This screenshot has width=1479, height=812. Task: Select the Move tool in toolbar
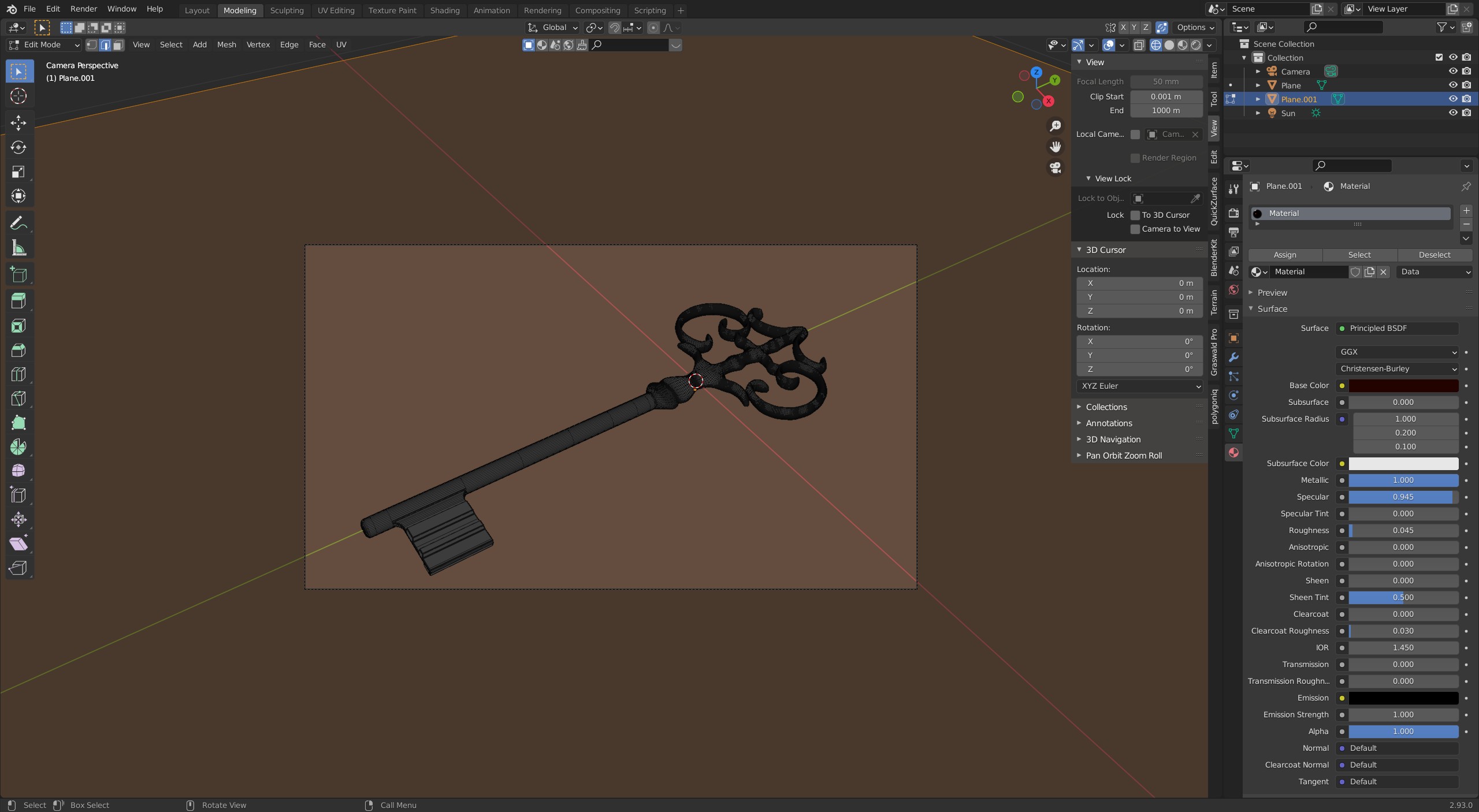click(x=18, y=122)
